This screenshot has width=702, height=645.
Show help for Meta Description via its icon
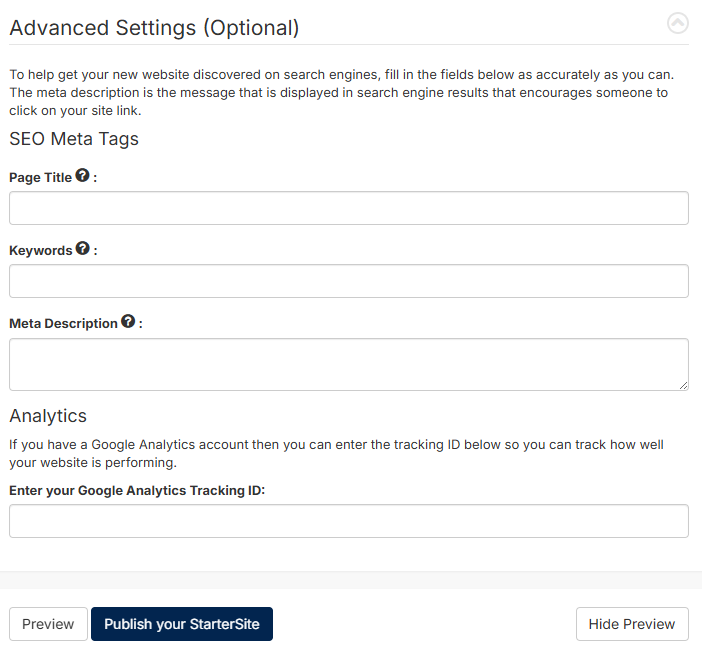point(128,321)
